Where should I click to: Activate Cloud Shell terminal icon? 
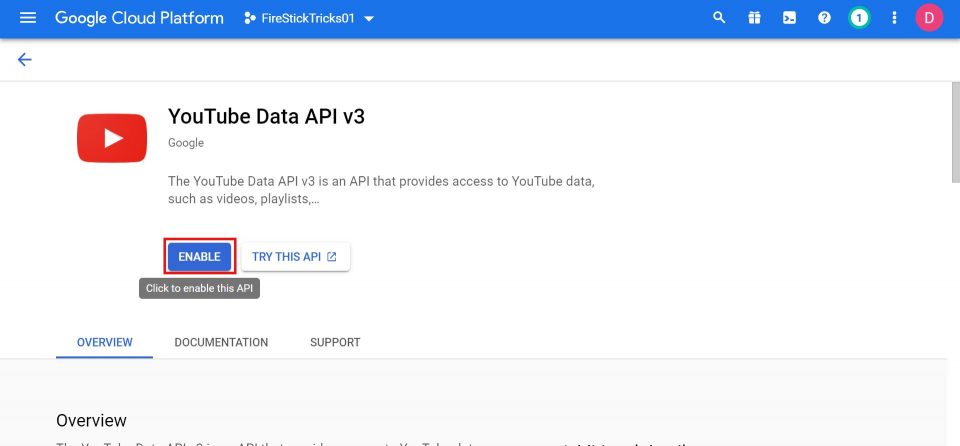[x=789, y=18]
